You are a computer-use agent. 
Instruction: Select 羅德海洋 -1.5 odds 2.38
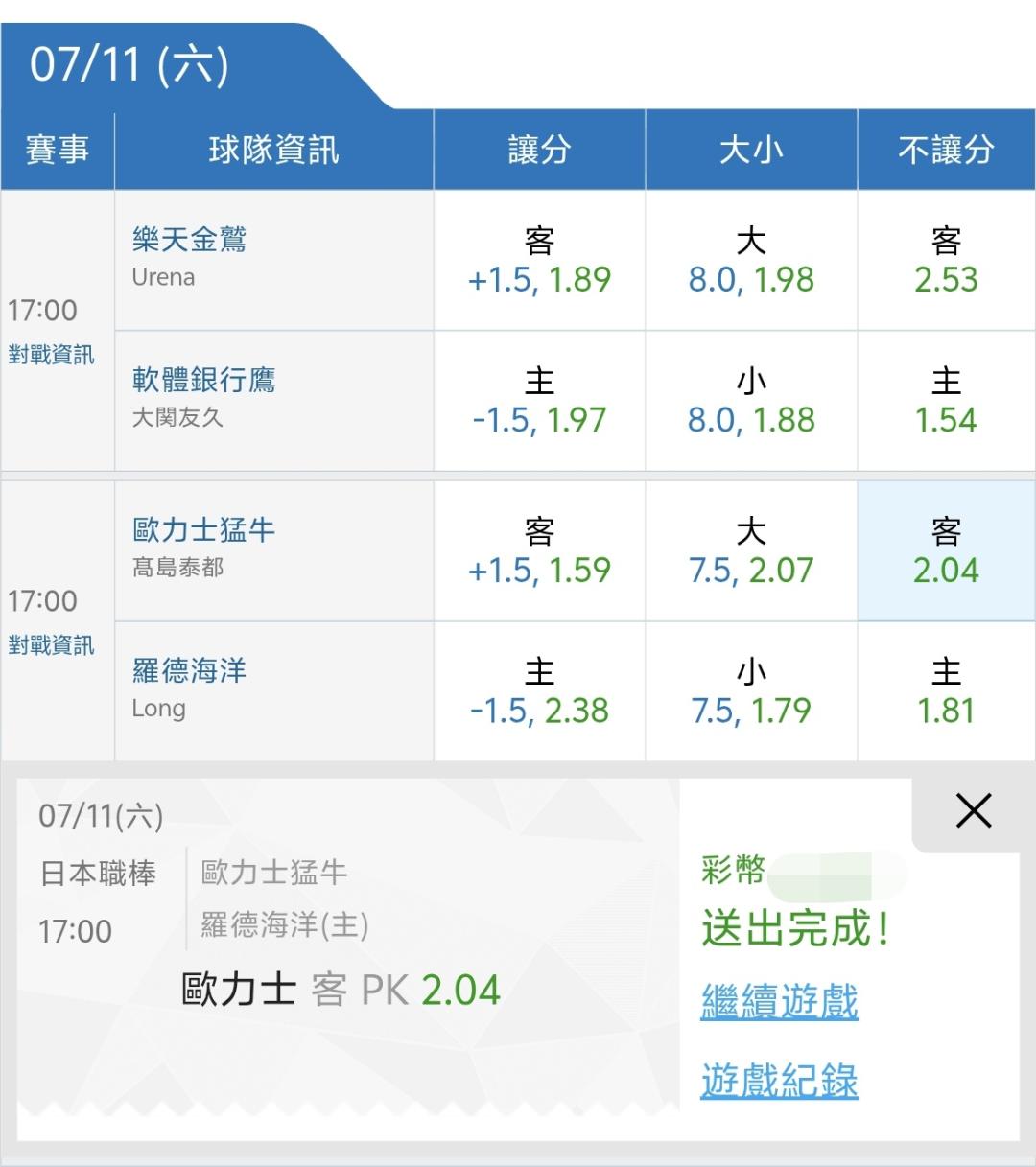pos(539,691)
